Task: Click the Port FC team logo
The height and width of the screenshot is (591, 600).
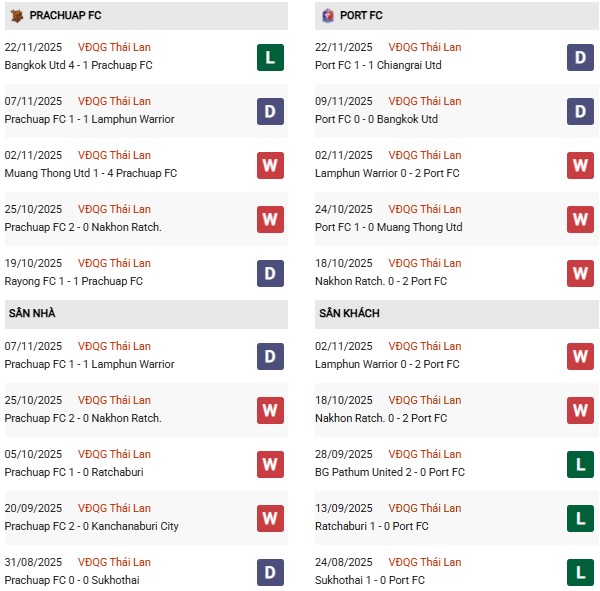Action: click(327, 16)
